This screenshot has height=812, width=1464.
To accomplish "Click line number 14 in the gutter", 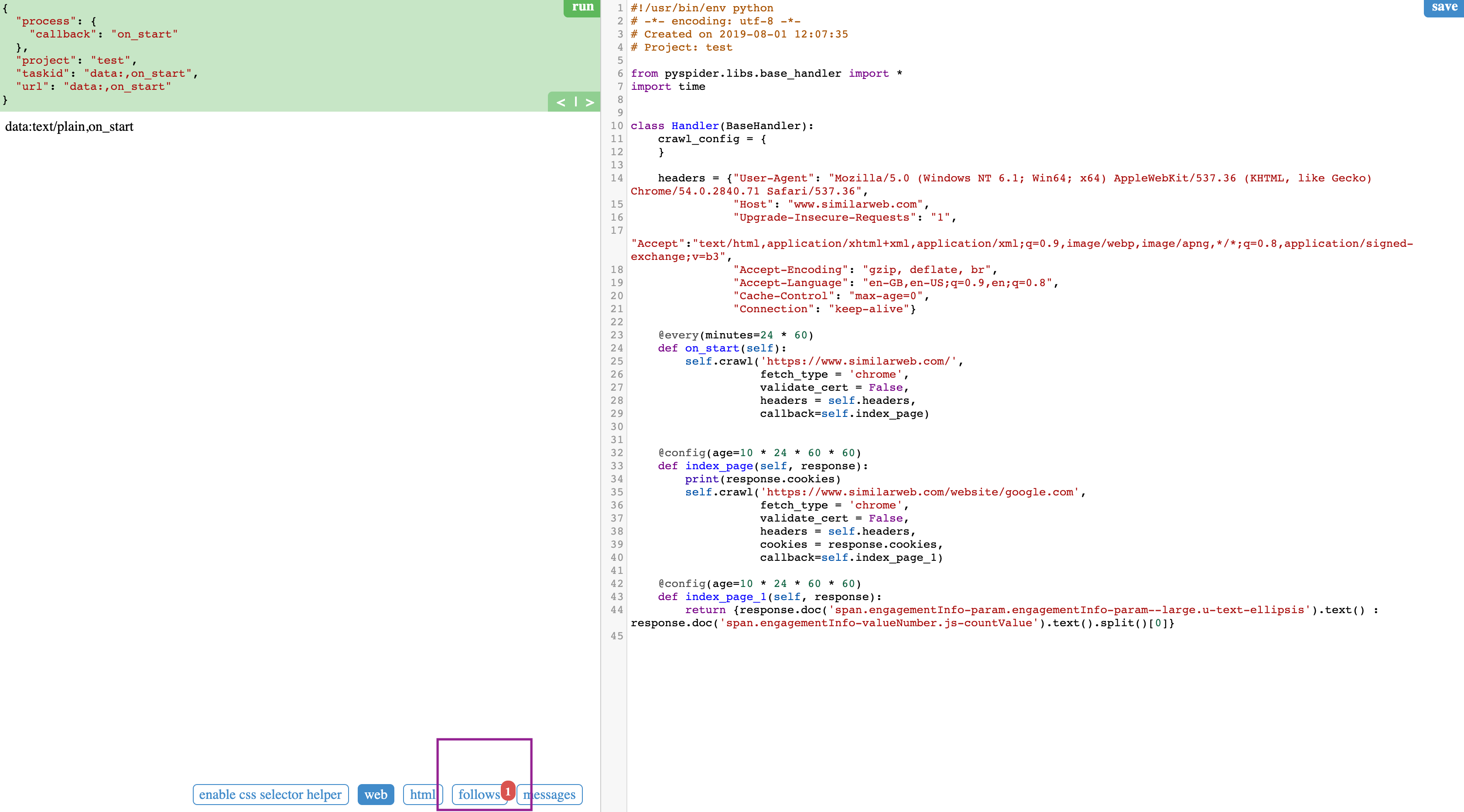I will [x=617, y=178].
